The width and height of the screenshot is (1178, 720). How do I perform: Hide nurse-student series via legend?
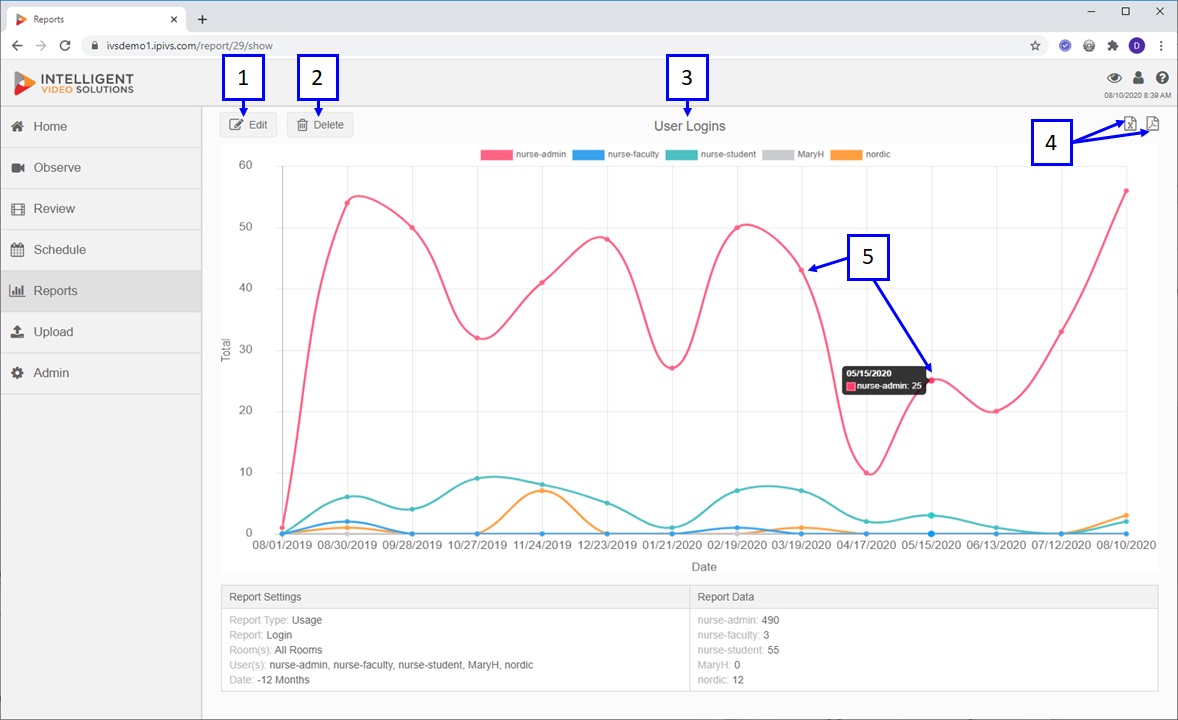pyautogui.click(x=711, y=154)
